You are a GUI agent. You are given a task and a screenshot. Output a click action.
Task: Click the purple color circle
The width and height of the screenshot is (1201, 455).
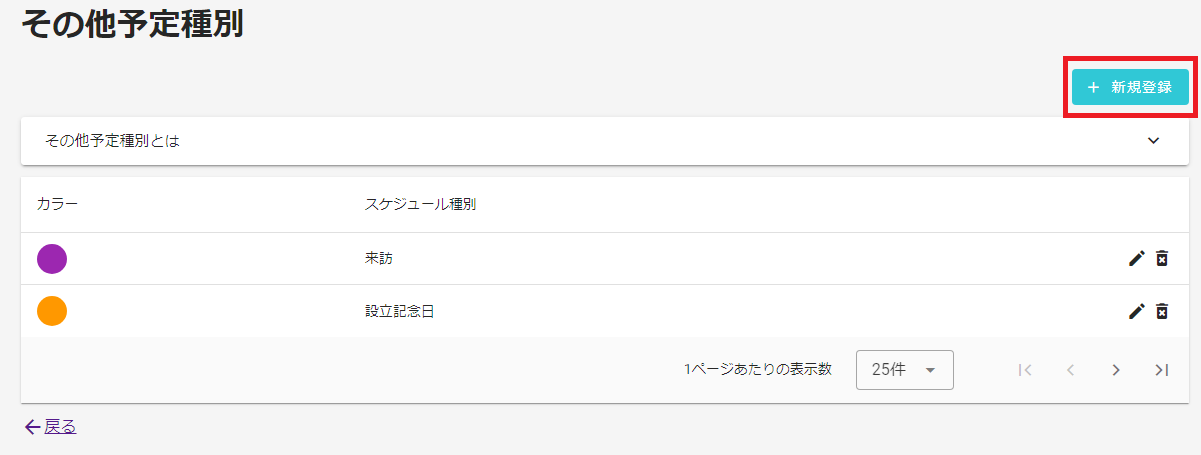(52, 259)
